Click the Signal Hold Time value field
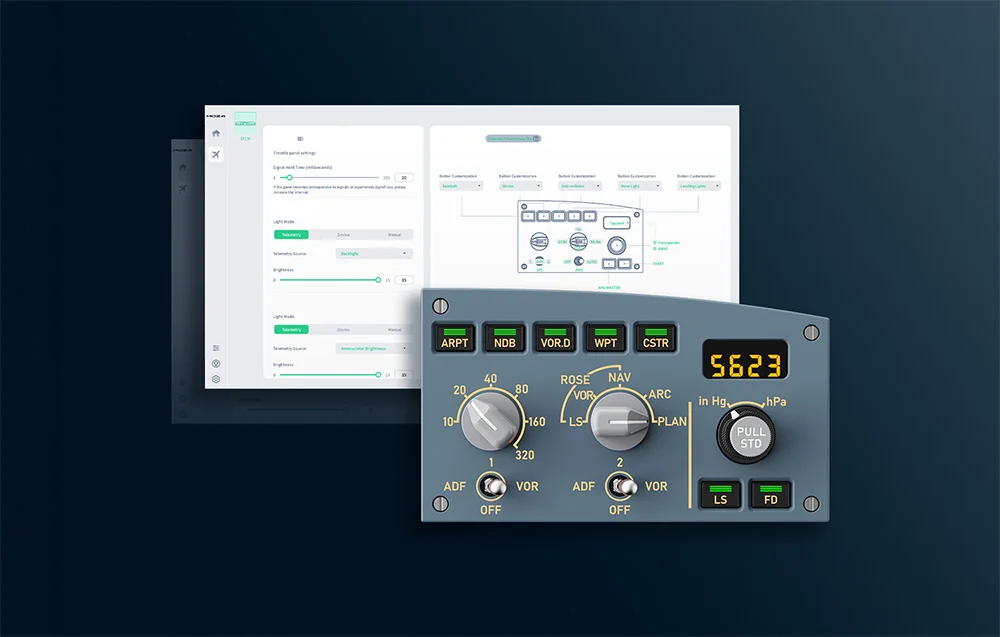 pos(404,178)
